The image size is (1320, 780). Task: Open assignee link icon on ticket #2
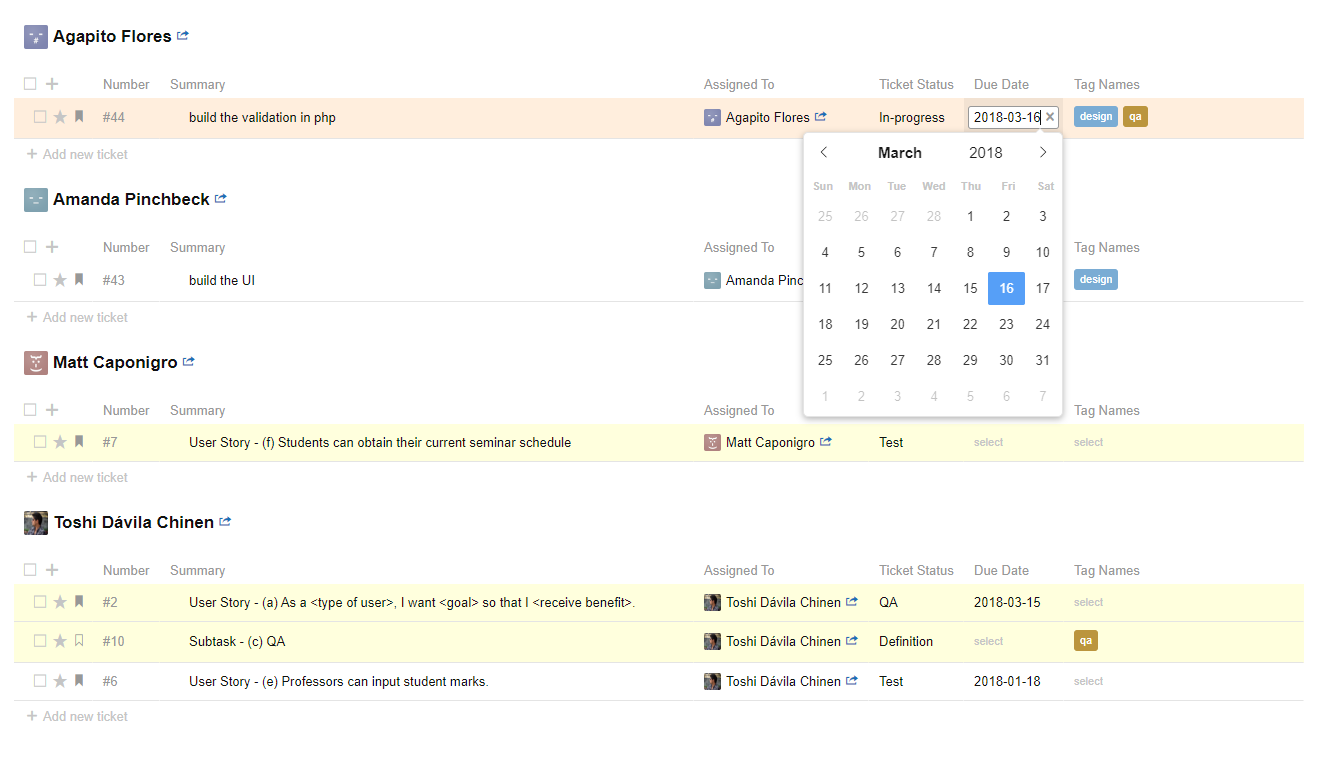tap(852, 601)
